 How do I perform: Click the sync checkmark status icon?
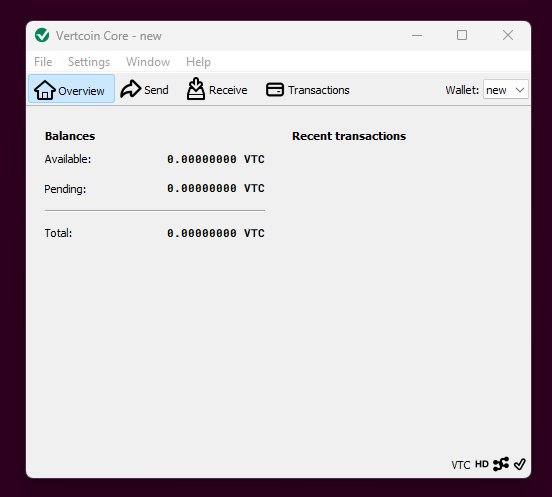coord(520,464)
